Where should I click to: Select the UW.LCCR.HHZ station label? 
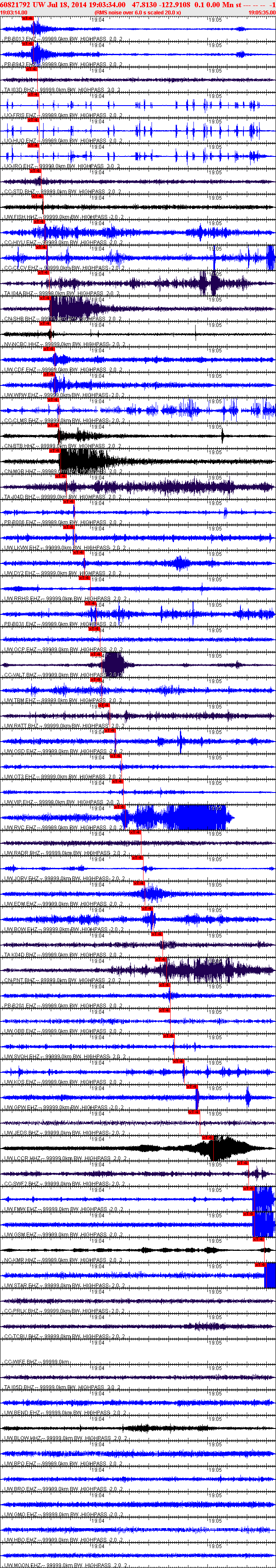64,1159
